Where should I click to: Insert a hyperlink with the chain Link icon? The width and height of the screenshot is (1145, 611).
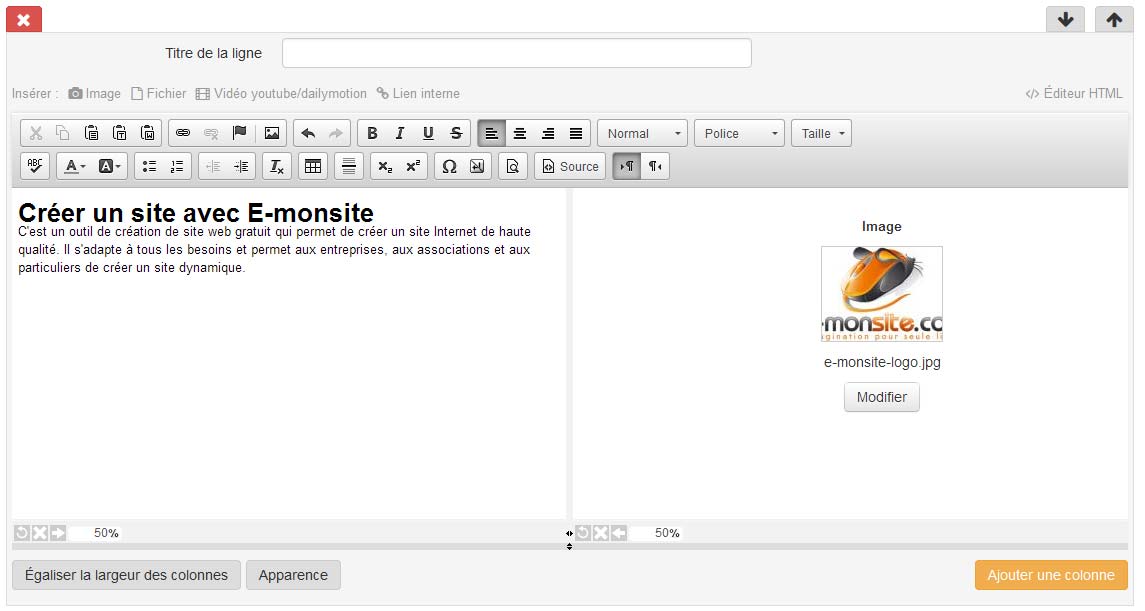pos(183,134)
